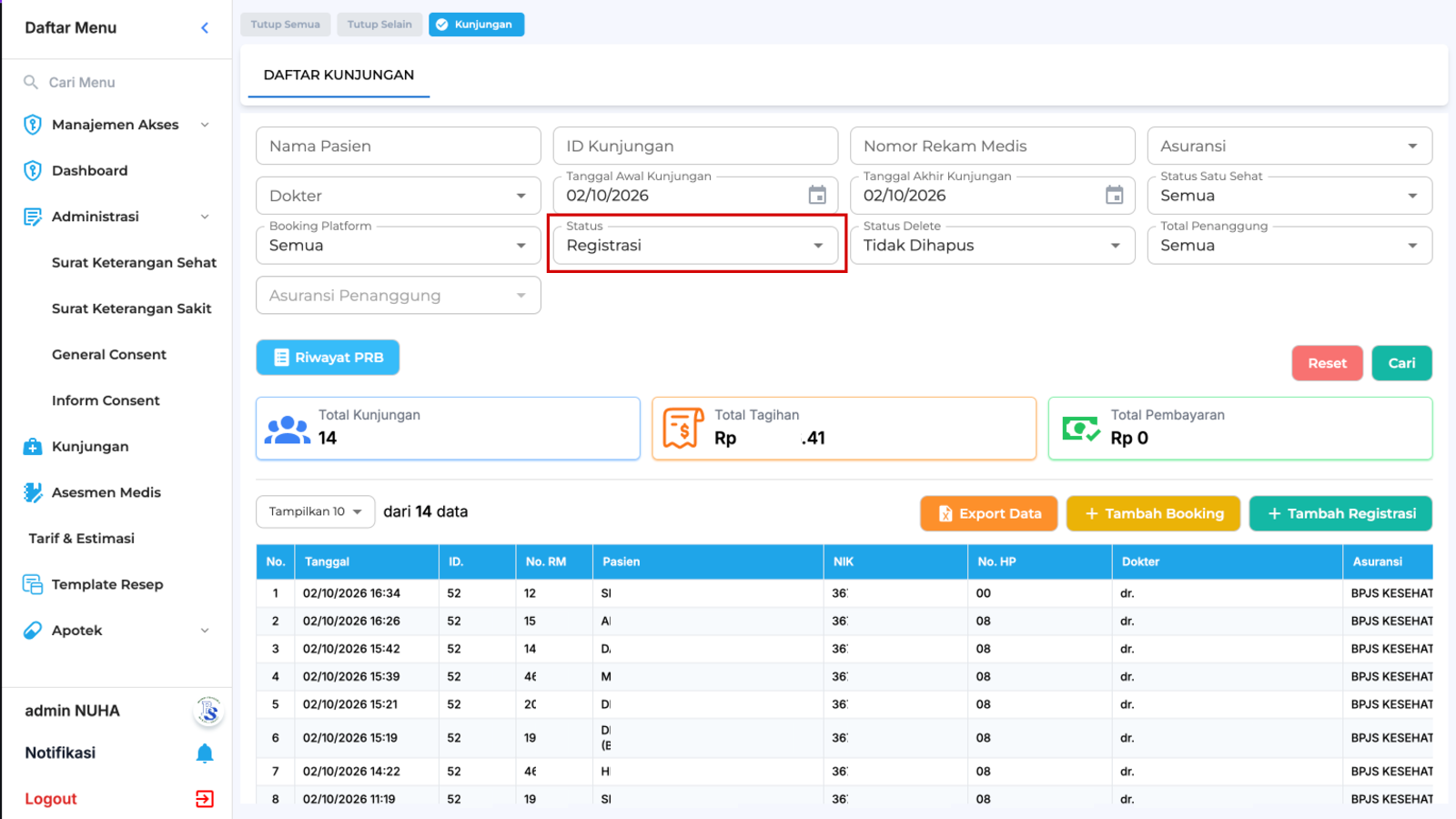Image resolution: width=1456 pixels, height=819 pixels.
Task: Click the red Reset button
Action: pyautogui.click(x=1327, y=363)
